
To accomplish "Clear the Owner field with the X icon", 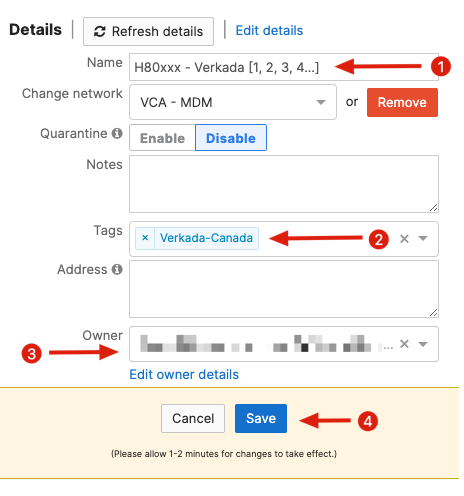I will 404,344.
